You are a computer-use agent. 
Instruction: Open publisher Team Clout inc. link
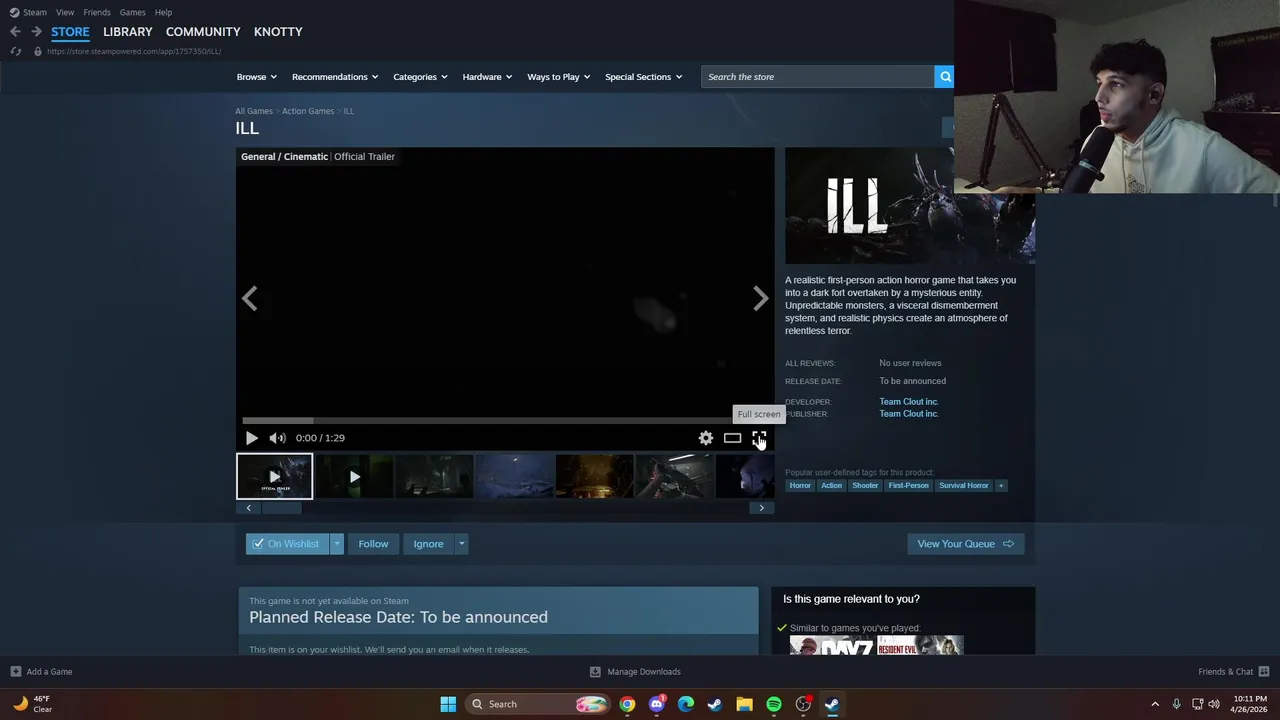click(909, 414)
